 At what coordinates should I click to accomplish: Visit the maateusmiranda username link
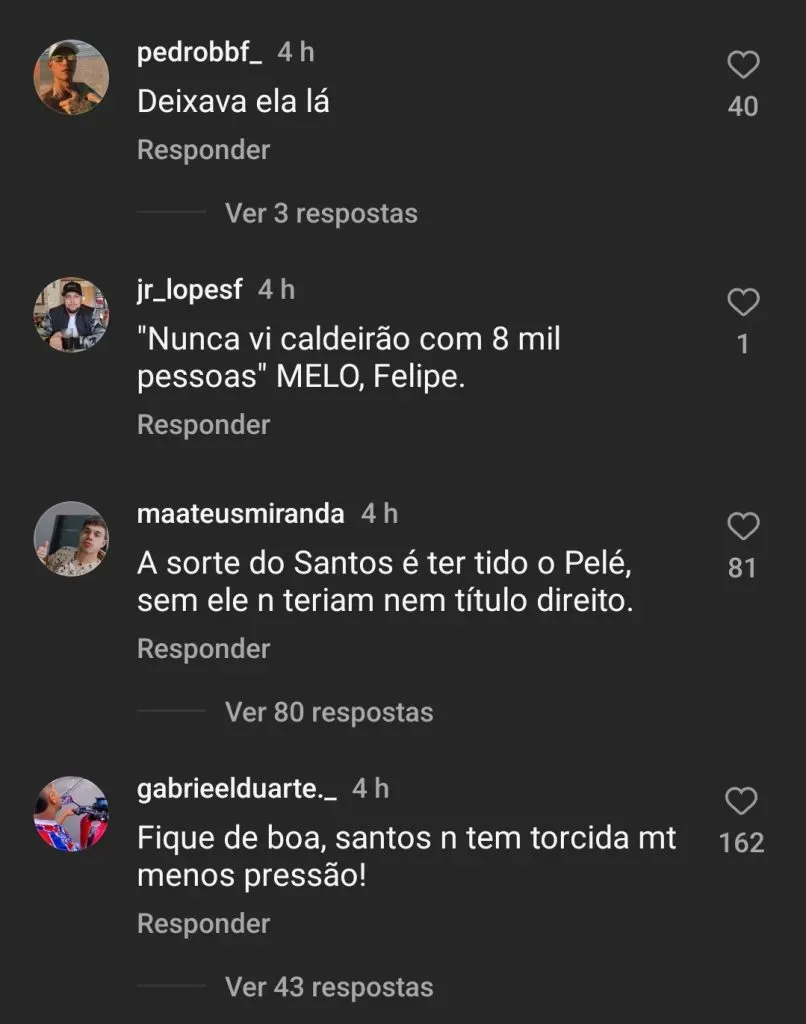point(240,514)
